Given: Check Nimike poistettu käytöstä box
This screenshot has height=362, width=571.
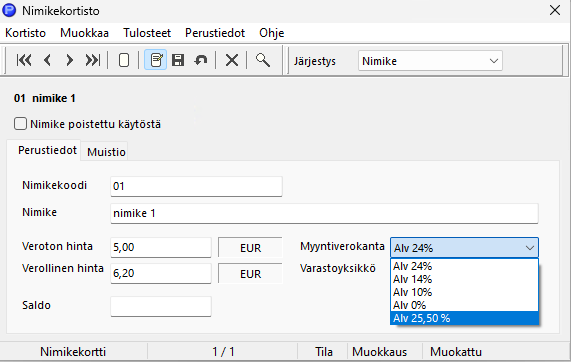Looking at the screenshot, I should click(20, 124).
